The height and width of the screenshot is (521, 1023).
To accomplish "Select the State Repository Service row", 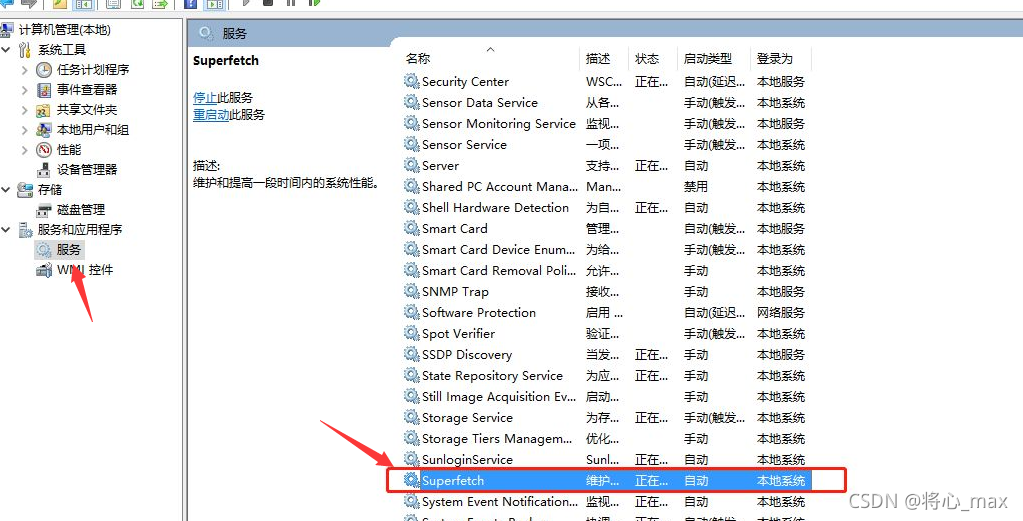I will pos(607,376).
